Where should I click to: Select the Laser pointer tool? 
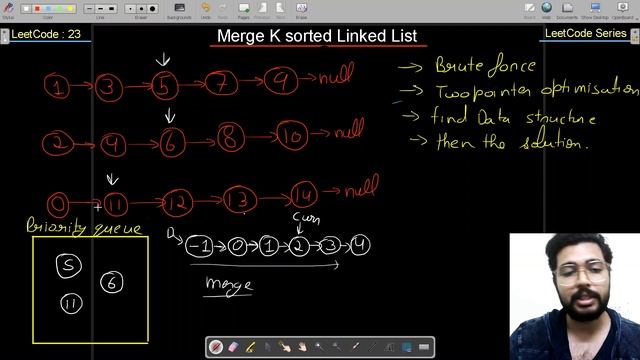click(x=355, y=347)
